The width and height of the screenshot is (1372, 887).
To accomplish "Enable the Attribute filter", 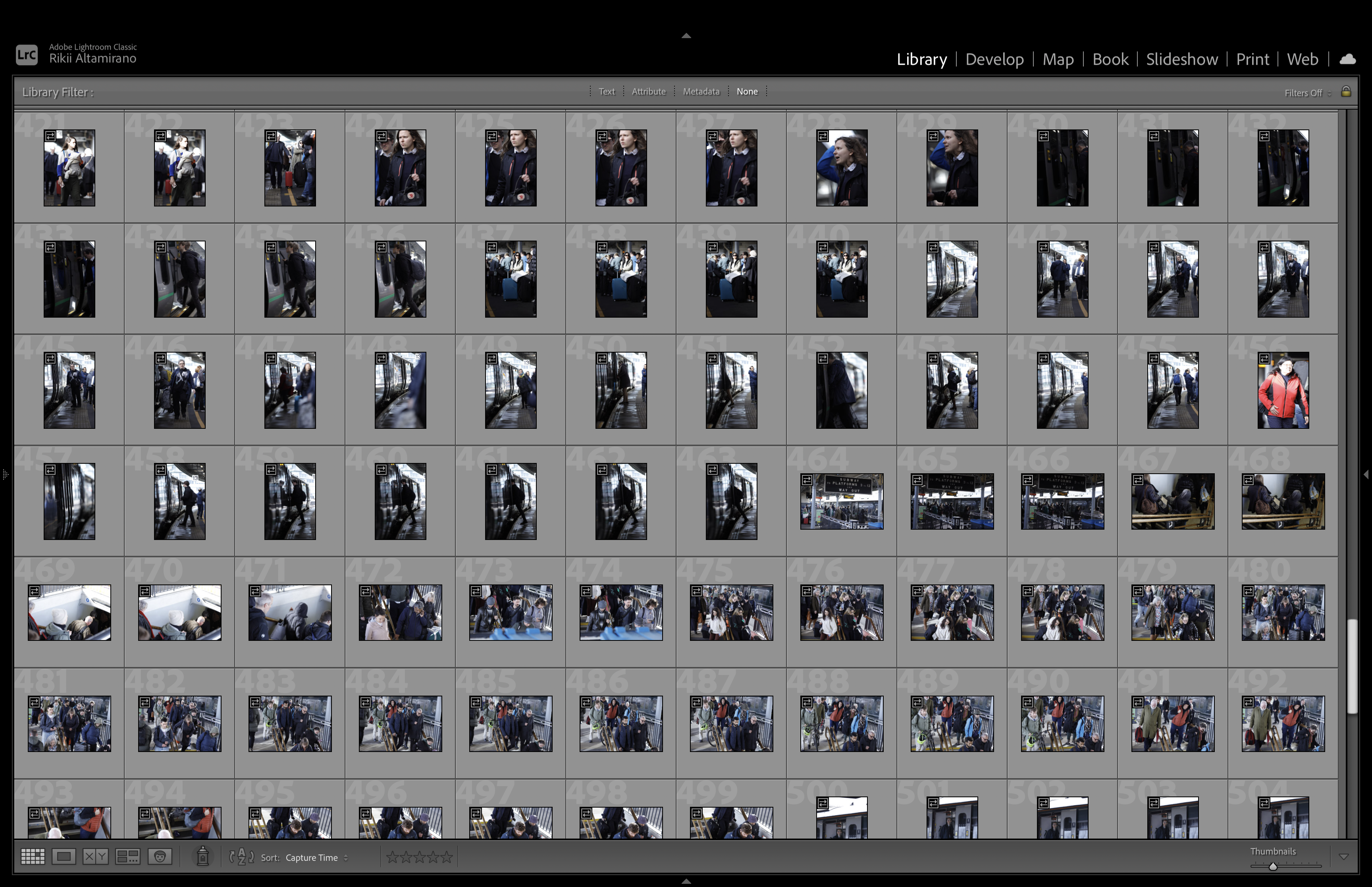I will (x=648, y=92).
